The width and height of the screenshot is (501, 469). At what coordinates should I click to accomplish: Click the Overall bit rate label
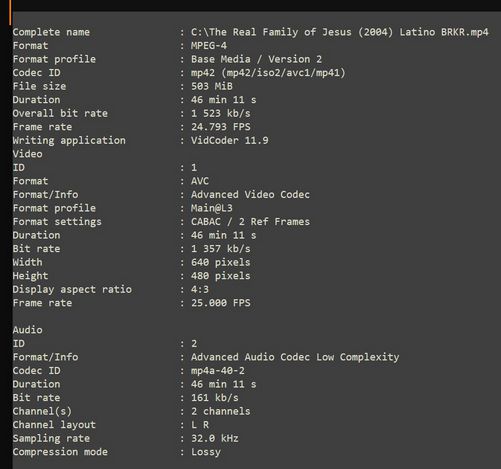tap(60, 113)
